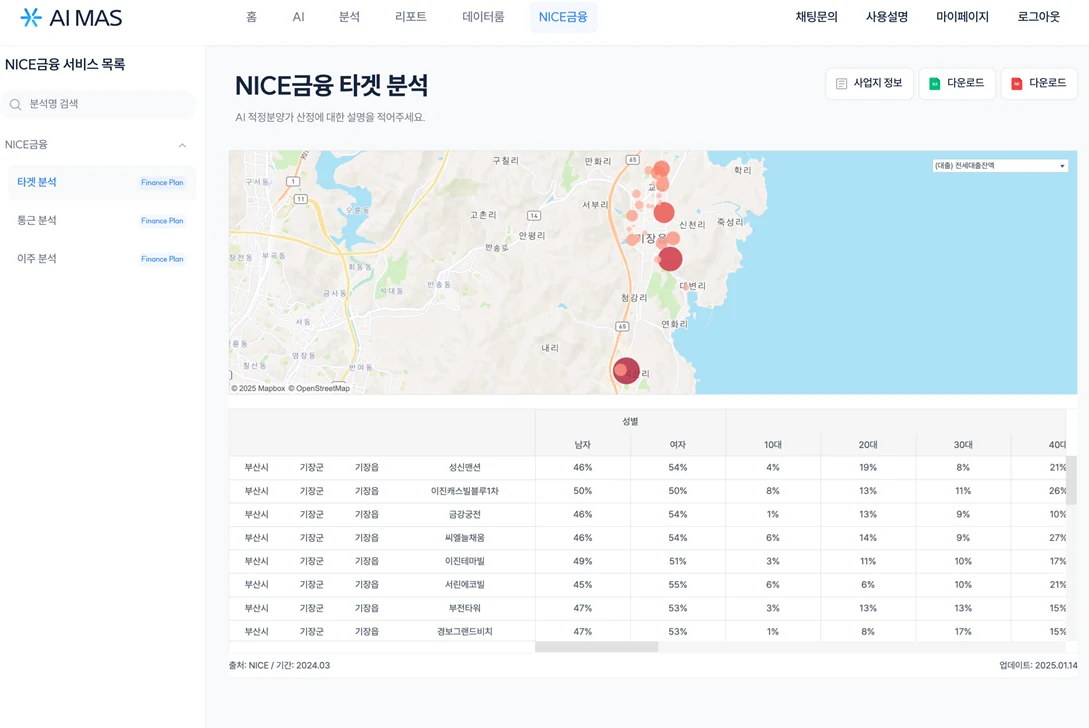
Task: Select the 이진캐스빌블루1차 table row name
Action: click(465, 491)
